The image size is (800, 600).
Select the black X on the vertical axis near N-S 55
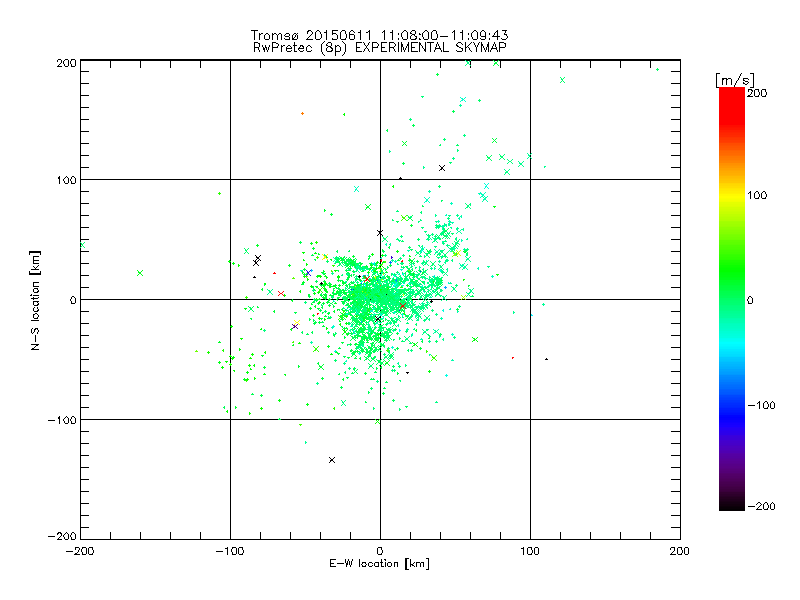[380, 233]
